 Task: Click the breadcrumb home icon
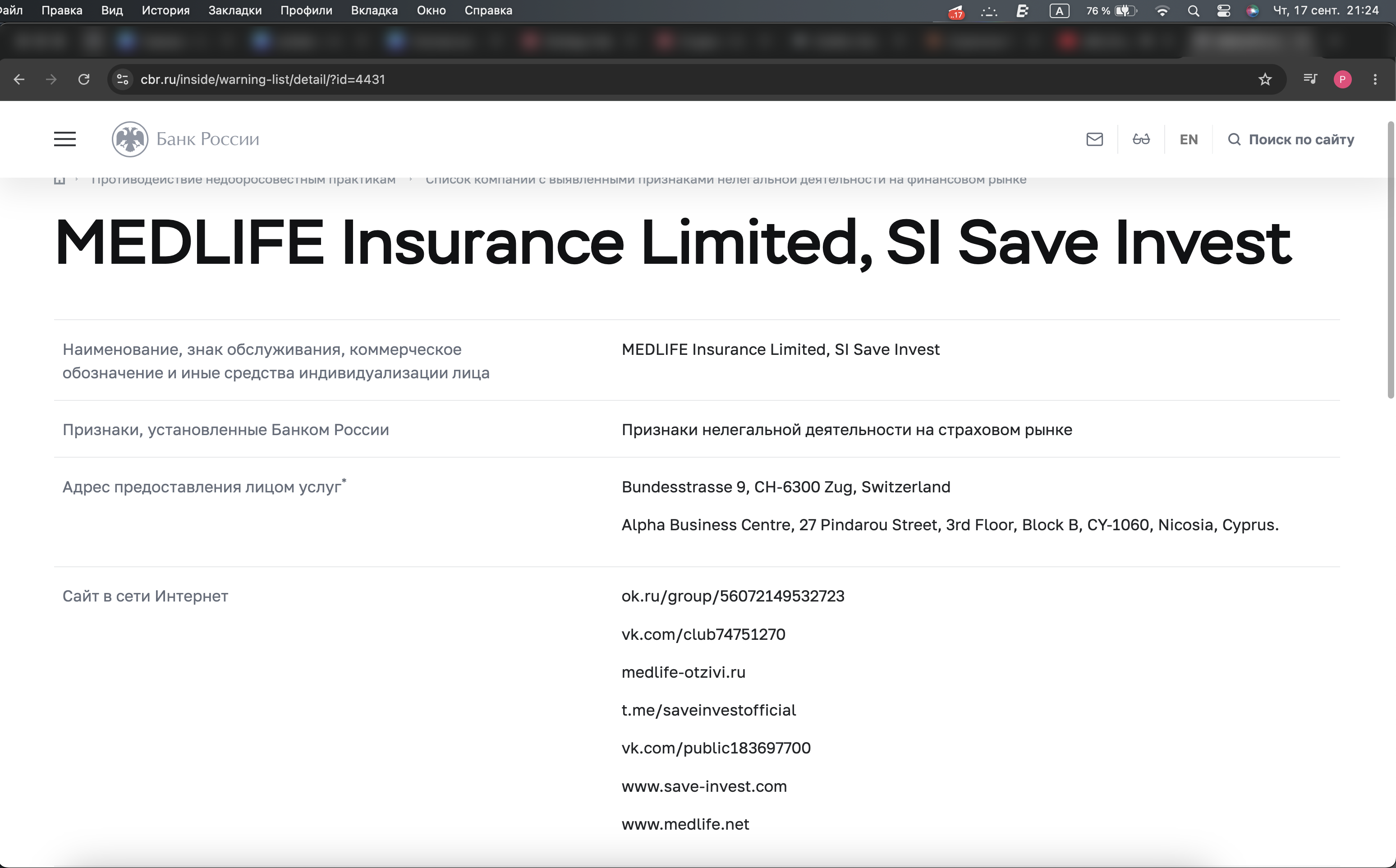click(59, 180)
